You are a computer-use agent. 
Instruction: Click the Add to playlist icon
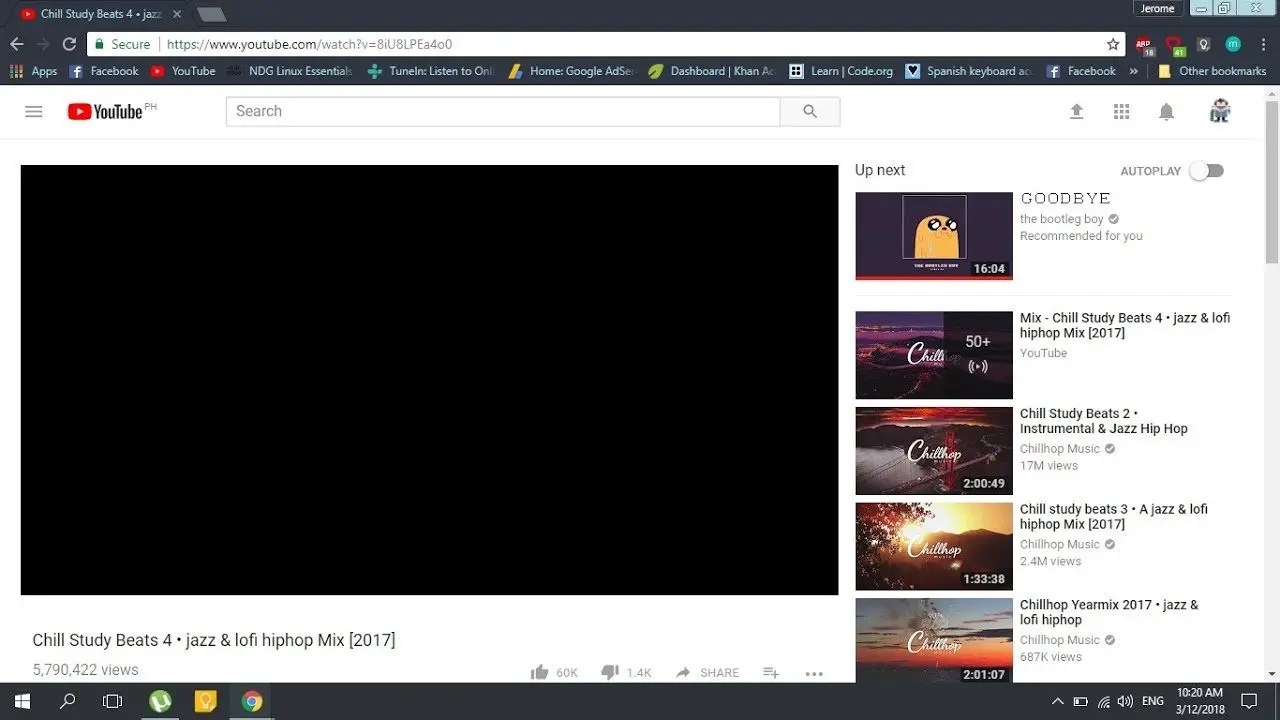pyautogui.click(x=771, y=672)
